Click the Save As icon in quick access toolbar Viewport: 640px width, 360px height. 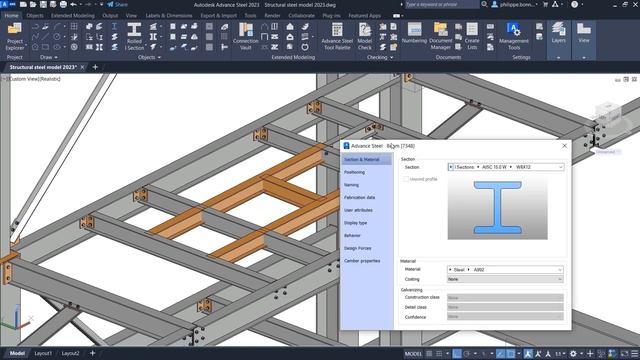click(x=53, y=4)
